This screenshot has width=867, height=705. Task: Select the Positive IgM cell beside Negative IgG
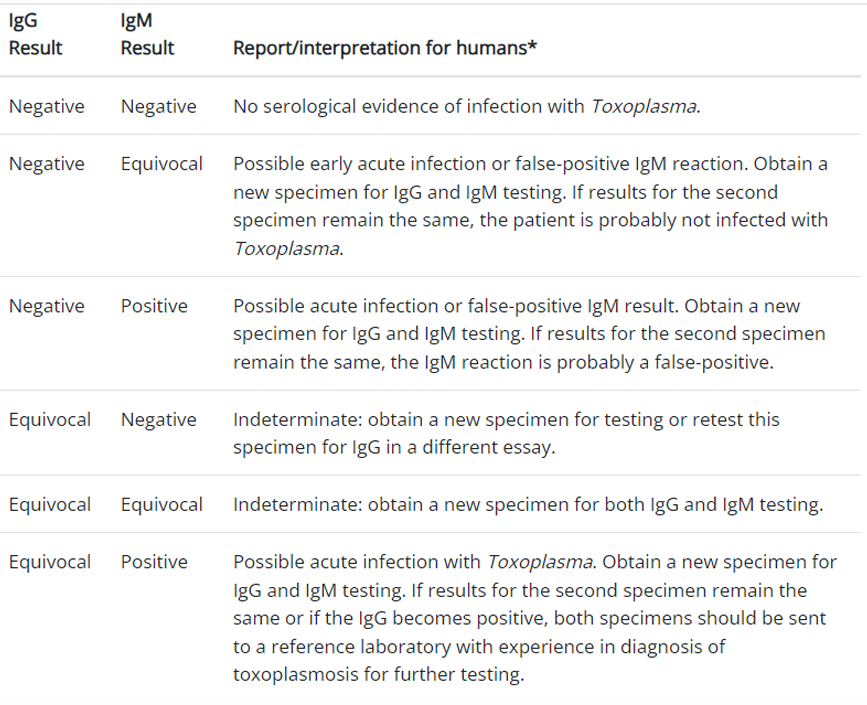154,306
